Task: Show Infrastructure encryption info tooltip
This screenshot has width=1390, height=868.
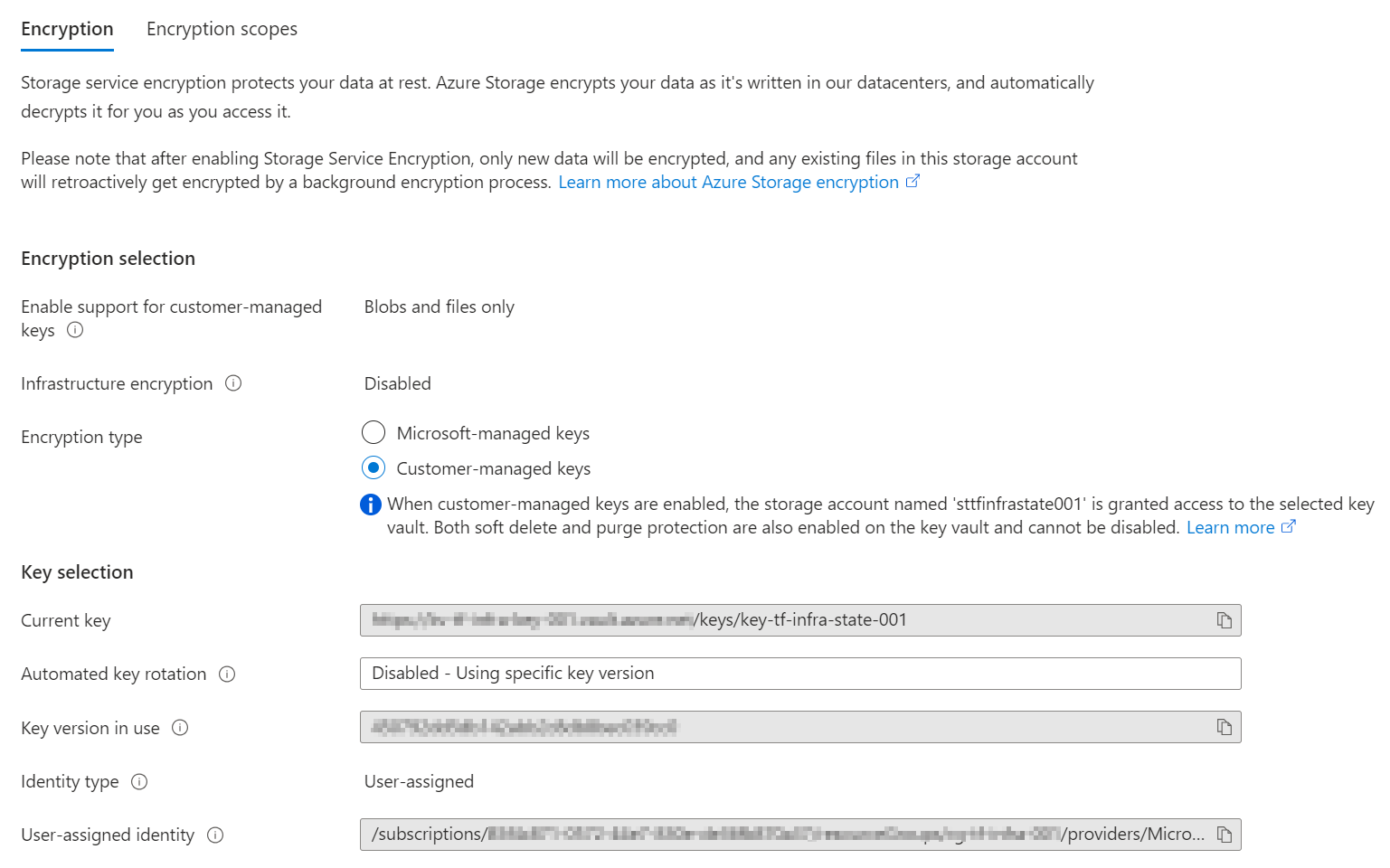Action: (233, 383)
